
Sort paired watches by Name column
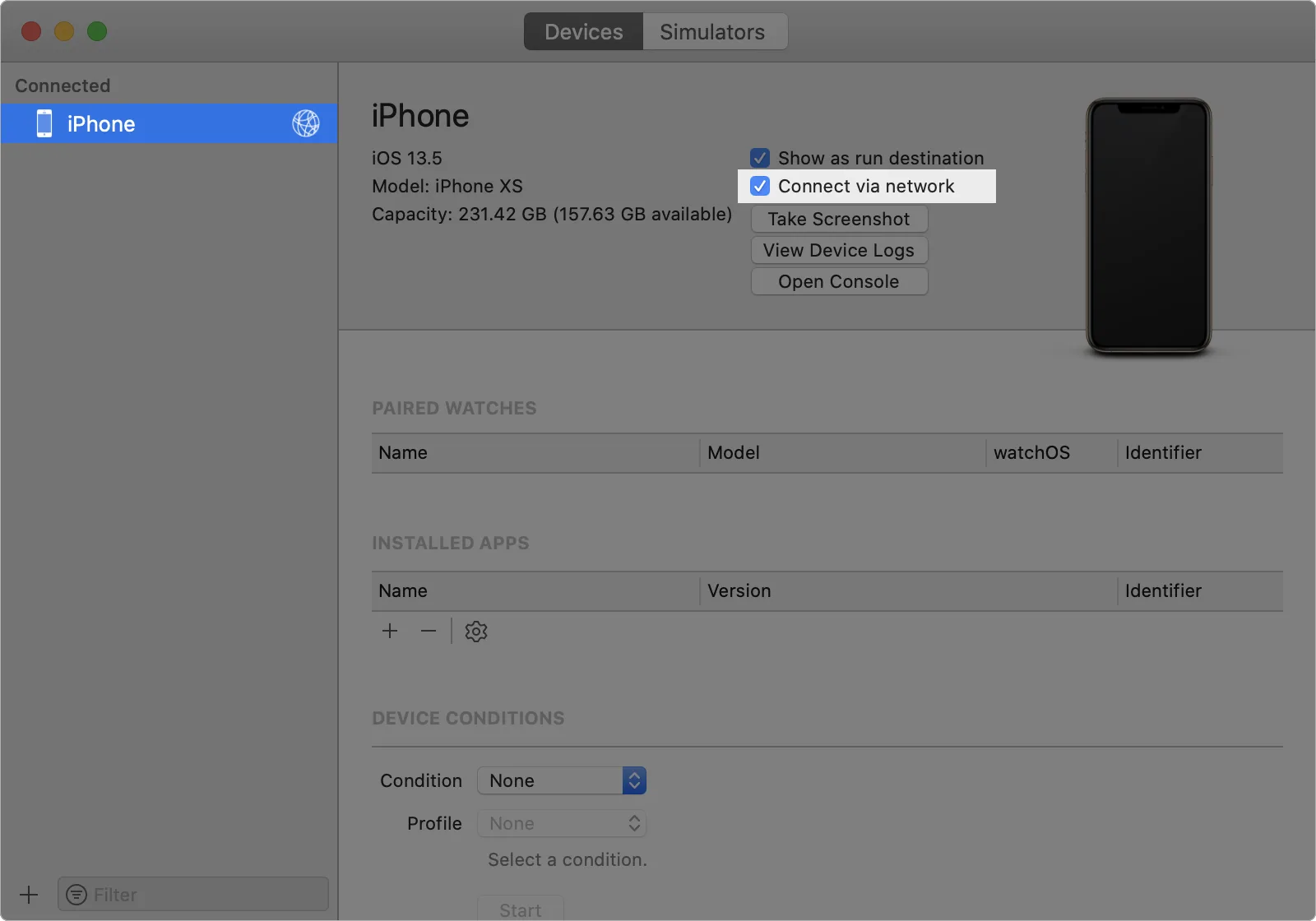click(535, 453)
